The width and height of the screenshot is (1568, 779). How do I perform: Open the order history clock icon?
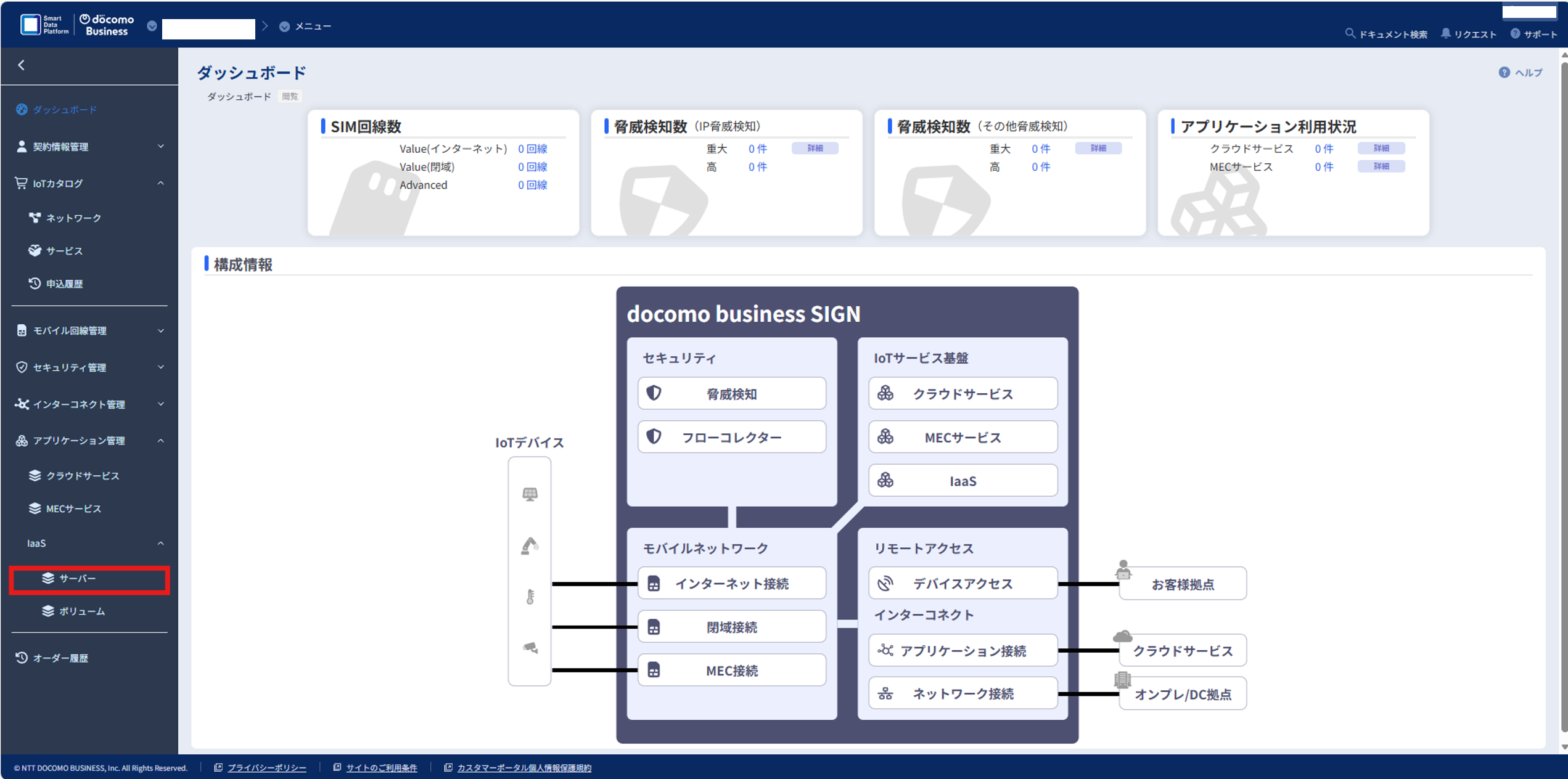tap(22, 658)
